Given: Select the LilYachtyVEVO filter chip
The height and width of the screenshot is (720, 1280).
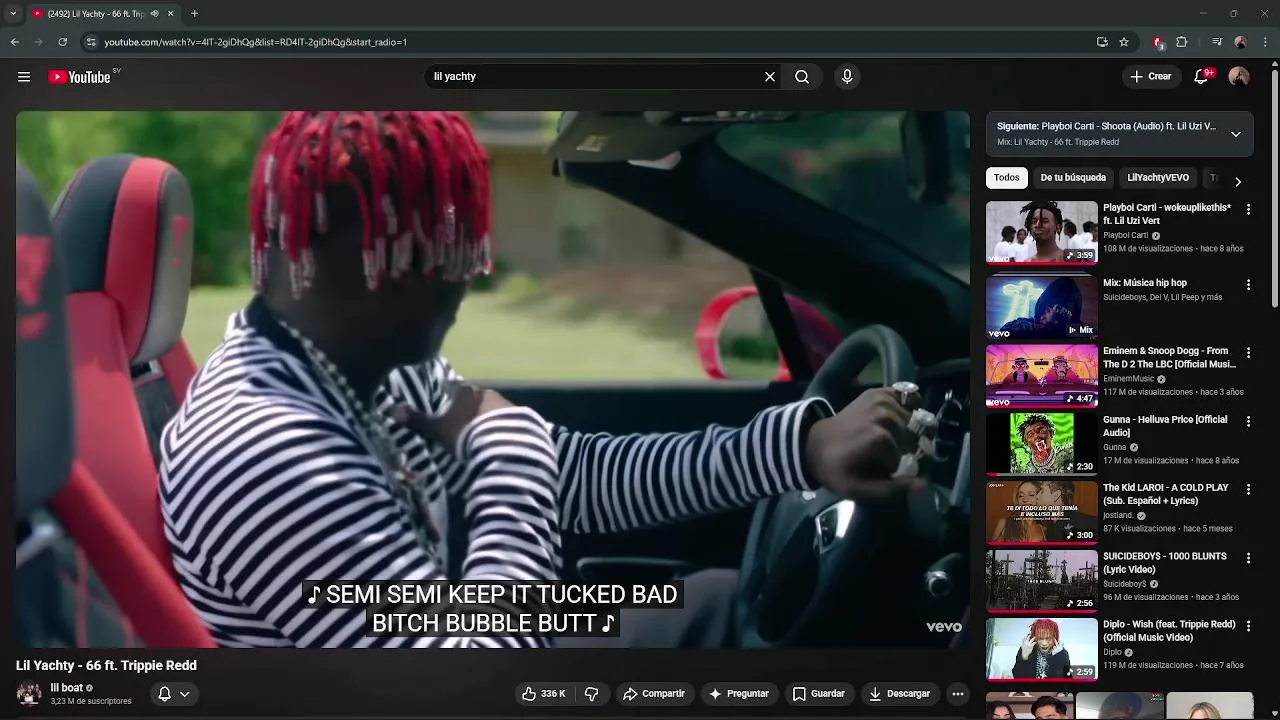Looking at the screenshot, I should [x=1158, y=178].
